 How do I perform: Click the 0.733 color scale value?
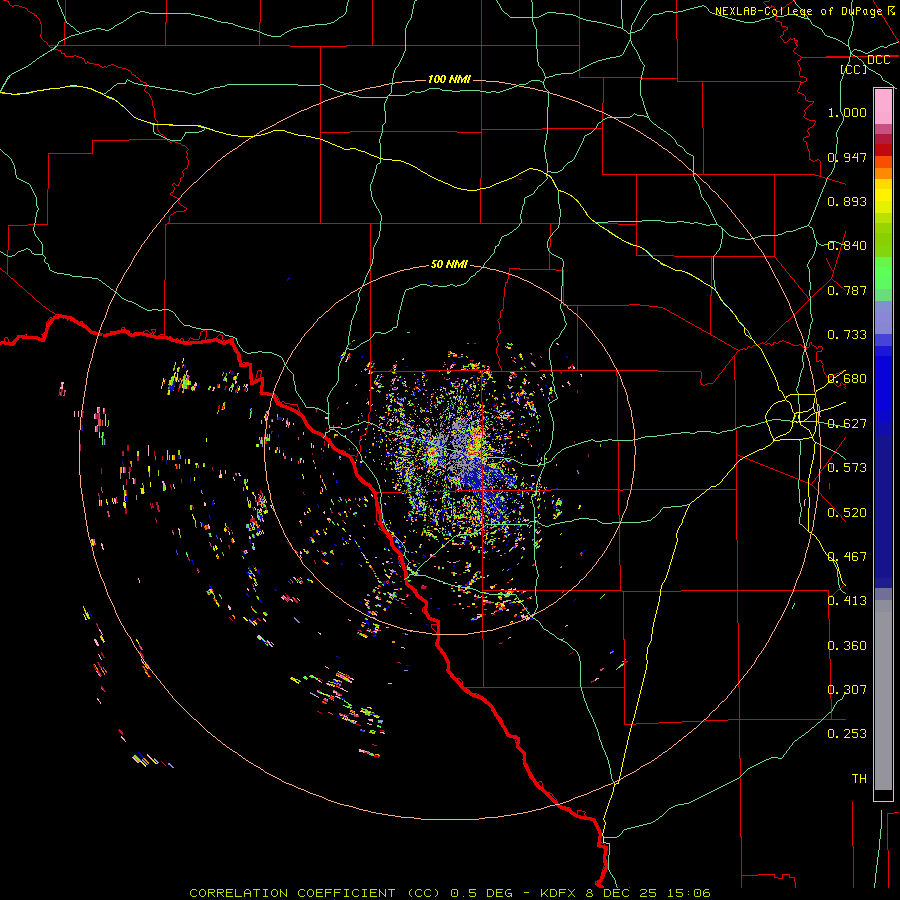pyautogui.click(x=847, y=335)
